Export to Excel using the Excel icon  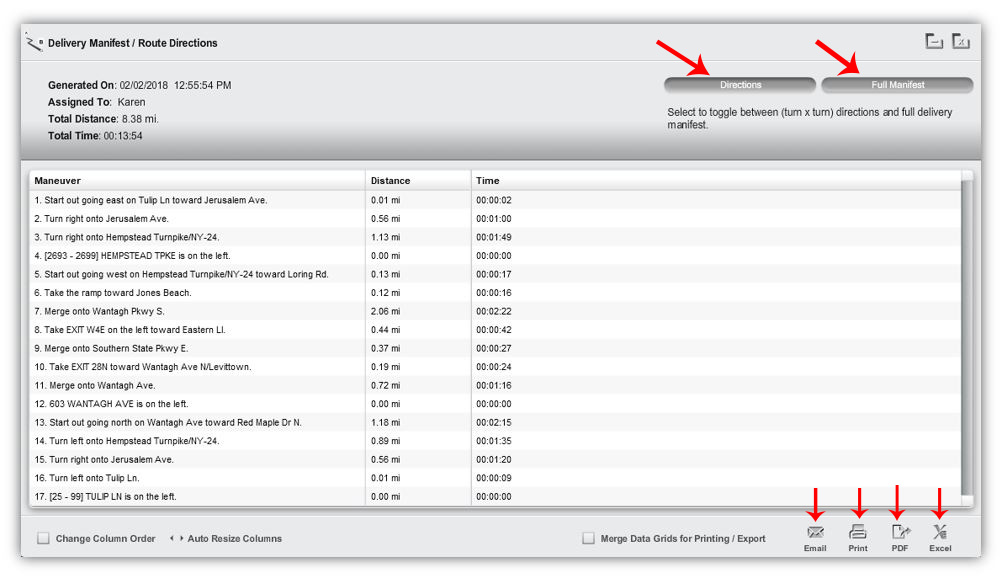[x=940, y=532]
